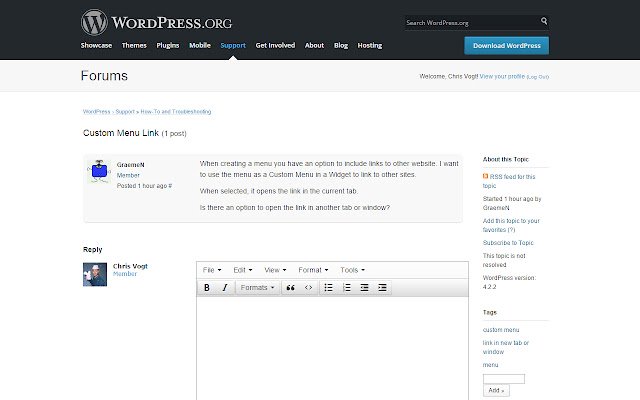
Task: Add this topic to your favorites
Action: 511,225
